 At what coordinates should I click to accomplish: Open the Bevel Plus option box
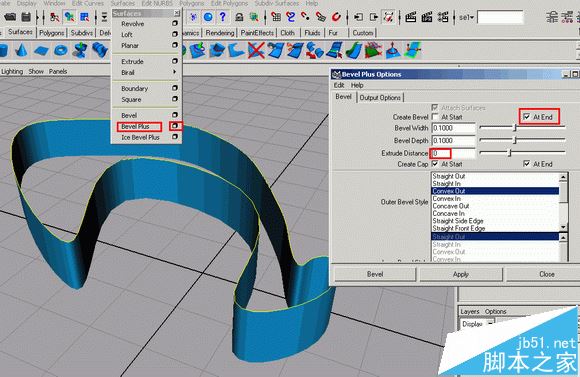coord(175,126)
